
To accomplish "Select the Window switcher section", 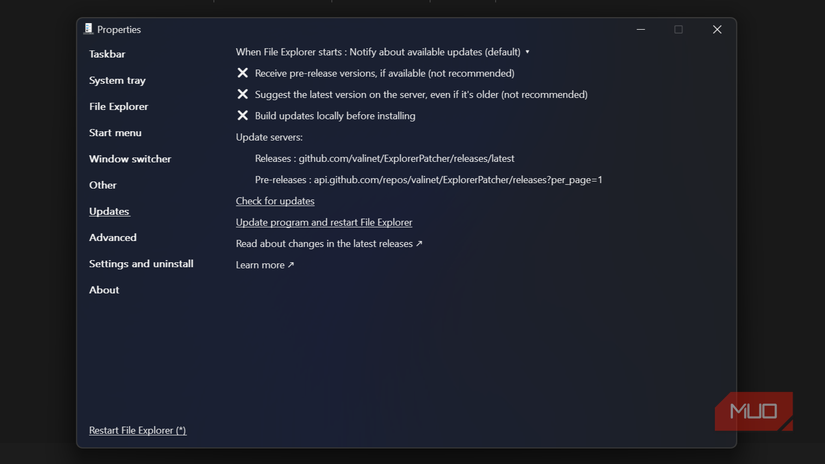I will [130, 159].
